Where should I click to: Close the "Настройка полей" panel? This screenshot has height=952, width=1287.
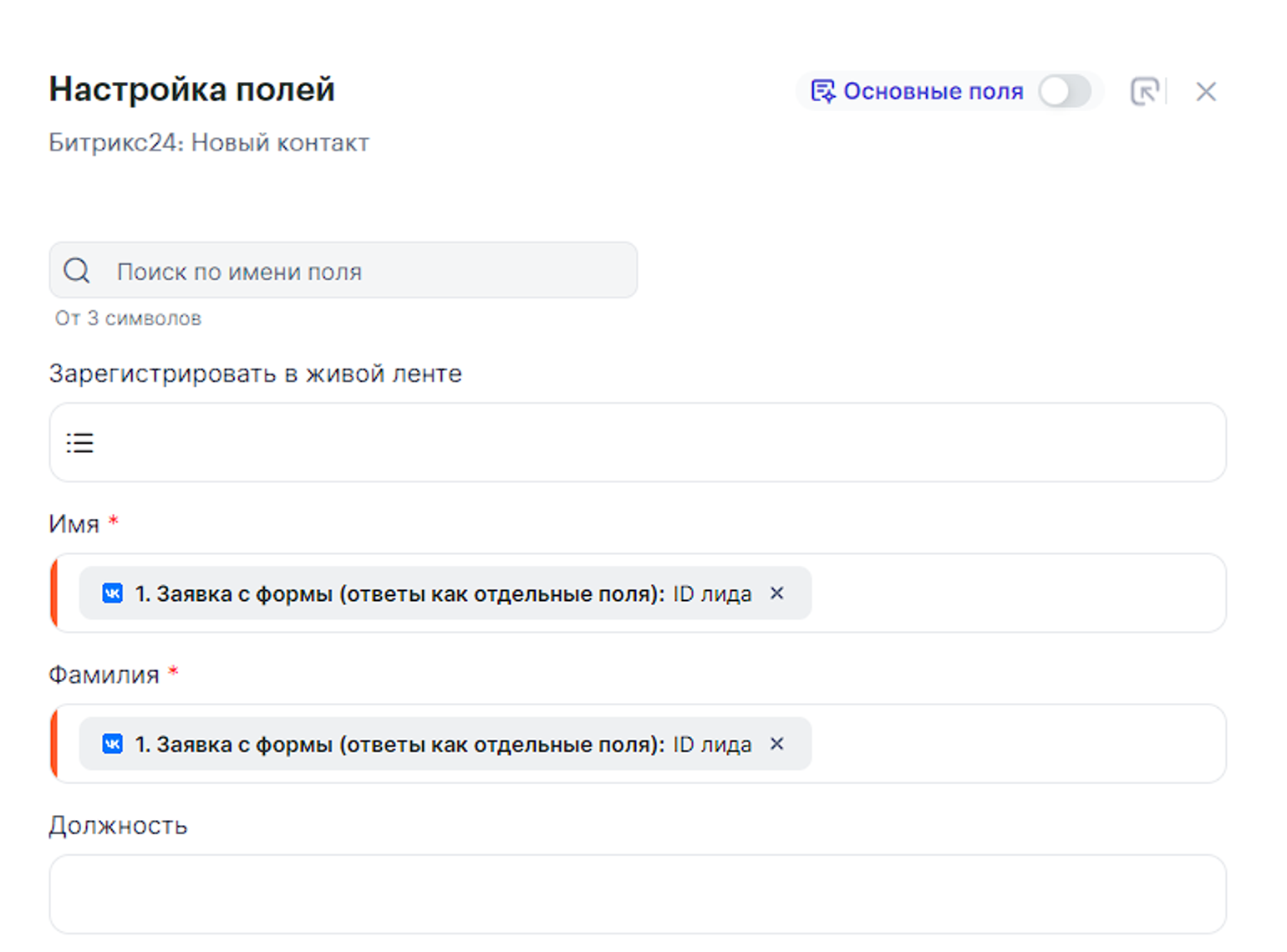point(1205,92)
